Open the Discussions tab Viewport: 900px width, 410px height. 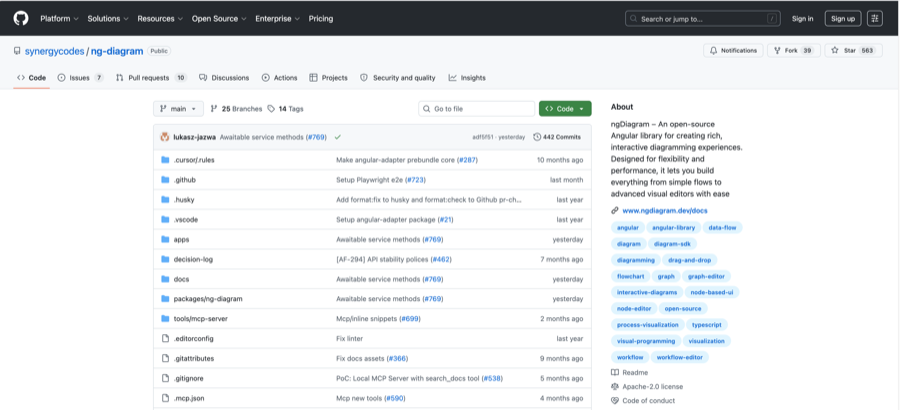224,78
